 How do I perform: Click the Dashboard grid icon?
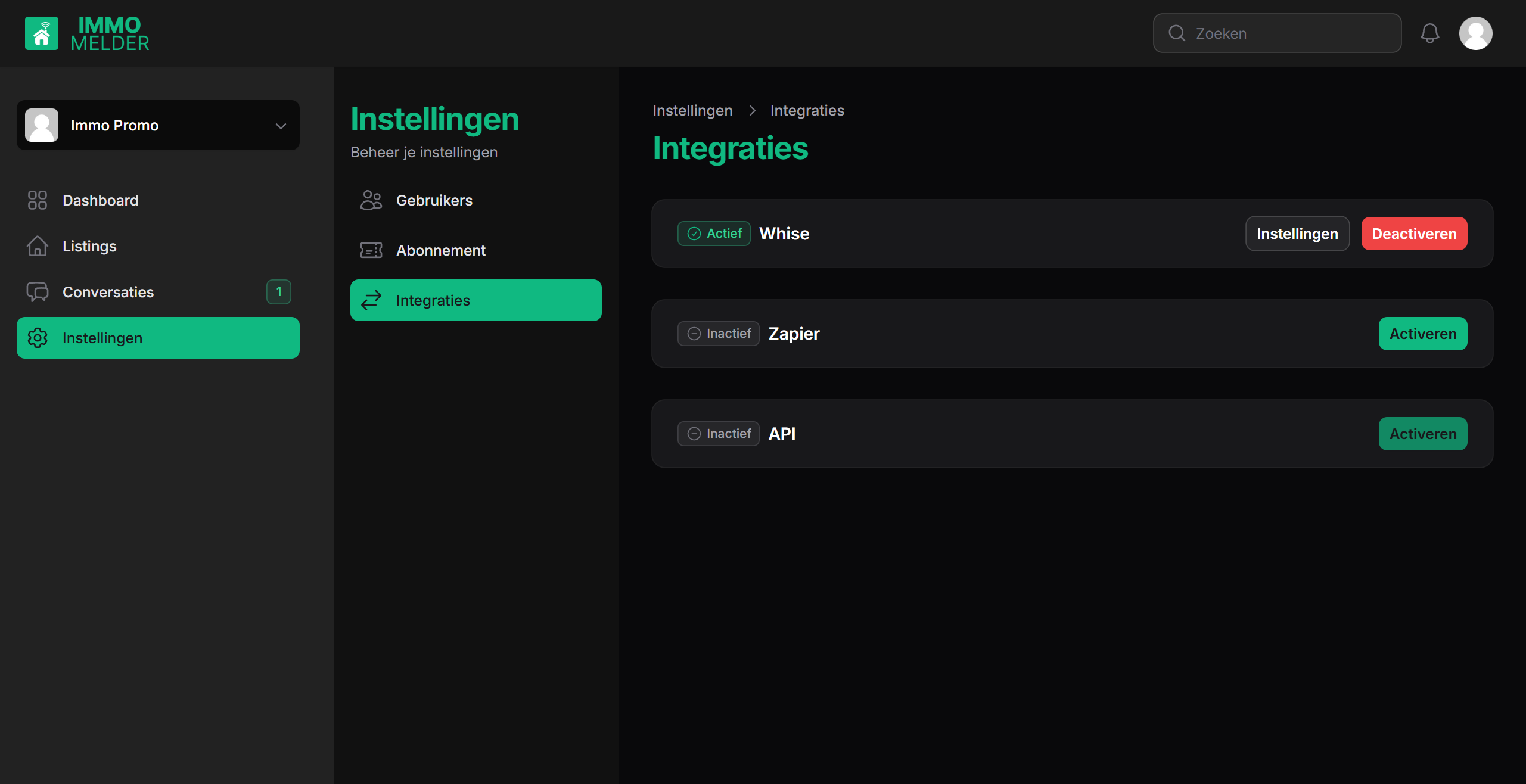coord(38,200)
